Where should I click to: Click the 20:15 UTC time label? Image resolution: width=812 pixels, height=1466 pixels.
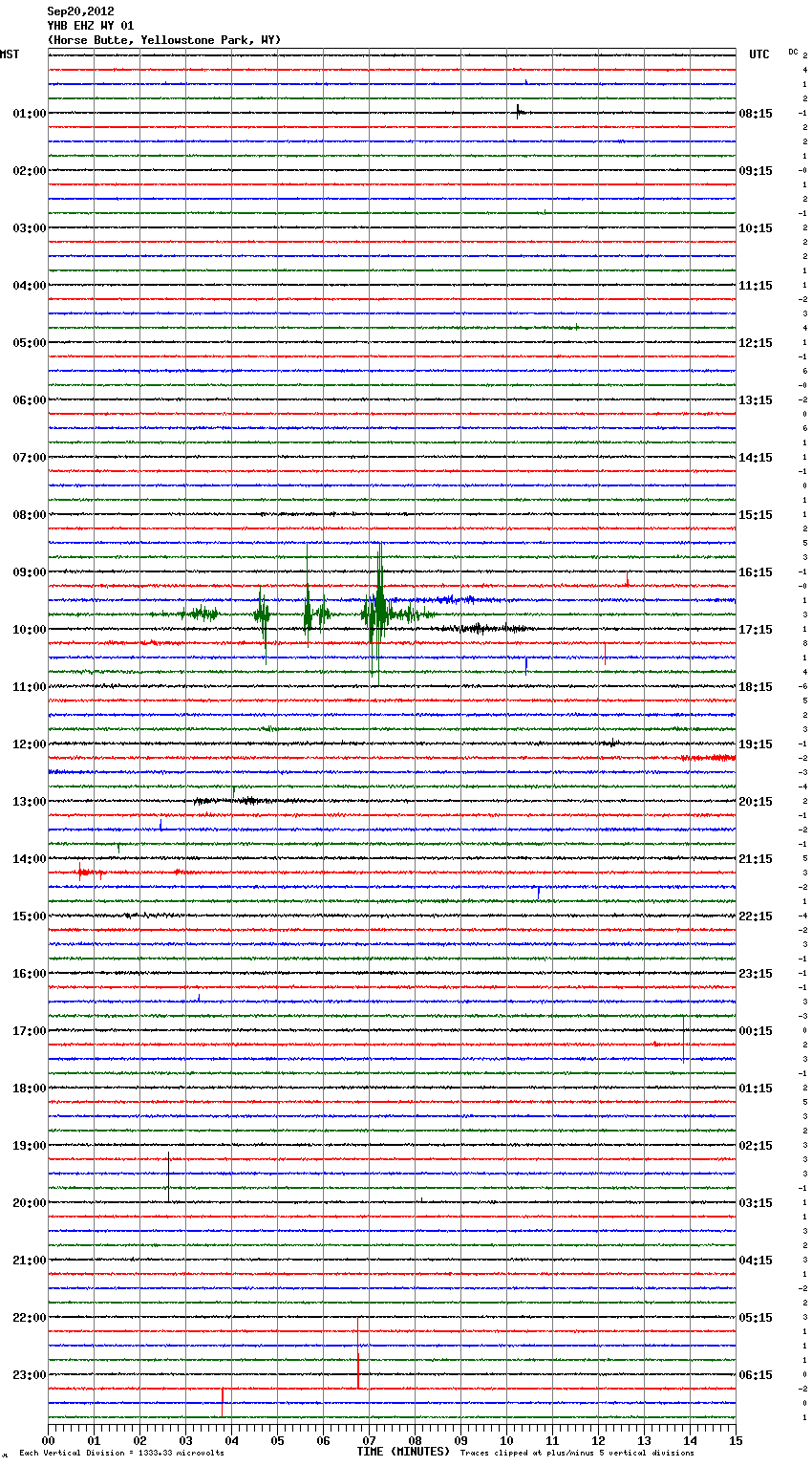756,802
